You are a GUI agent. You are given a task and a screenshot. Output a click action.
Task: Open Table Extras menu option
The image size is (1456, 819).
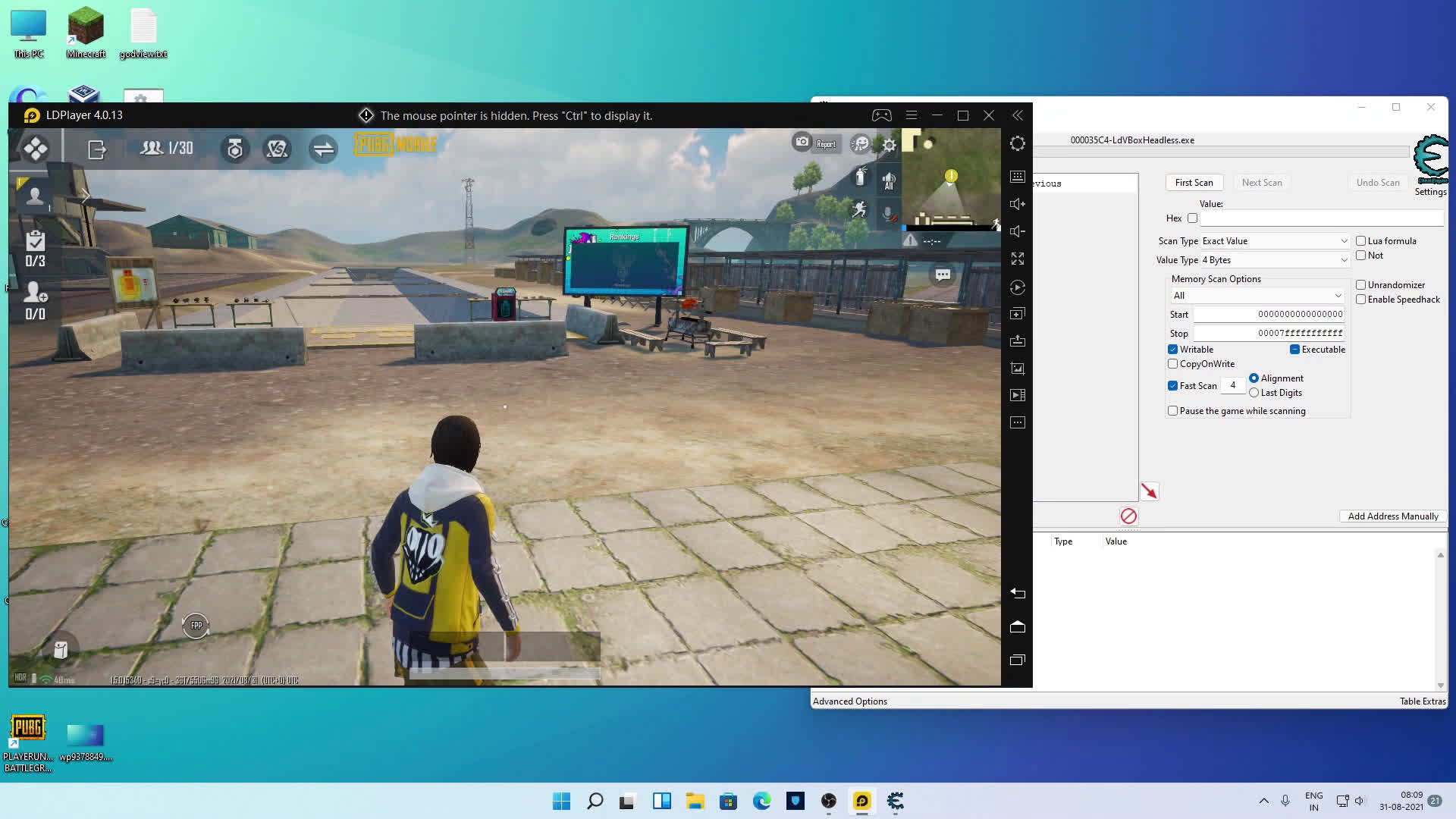(x=1420, y=700)
